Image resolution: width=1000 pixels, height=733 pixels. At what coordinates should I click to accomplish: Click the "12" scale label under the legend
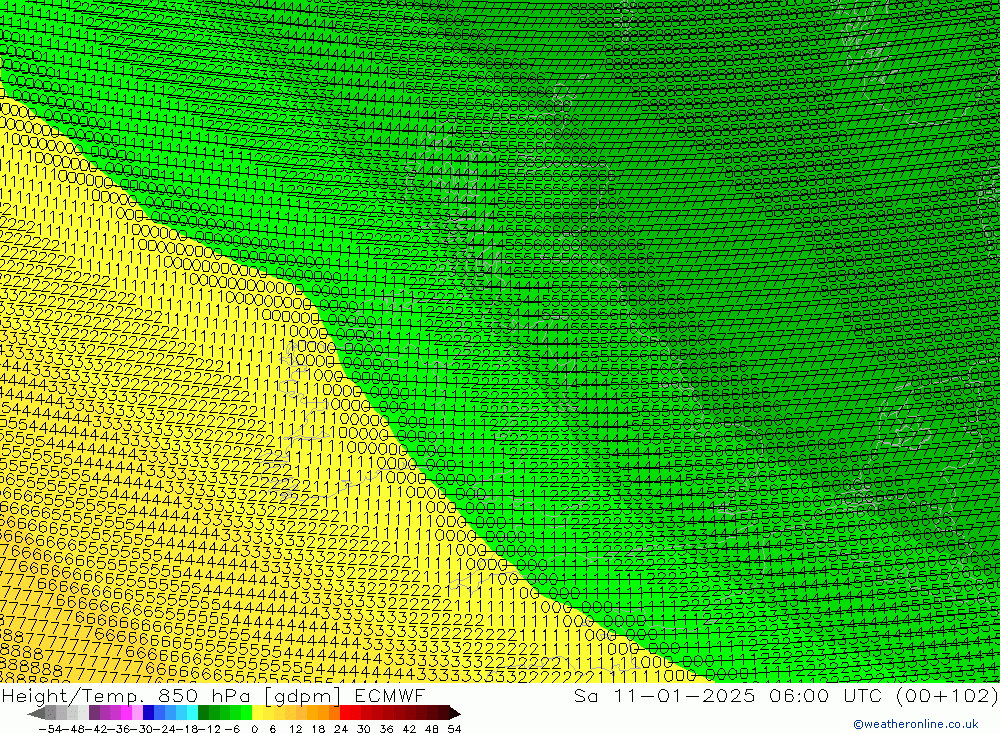click(x=296, y=729)
